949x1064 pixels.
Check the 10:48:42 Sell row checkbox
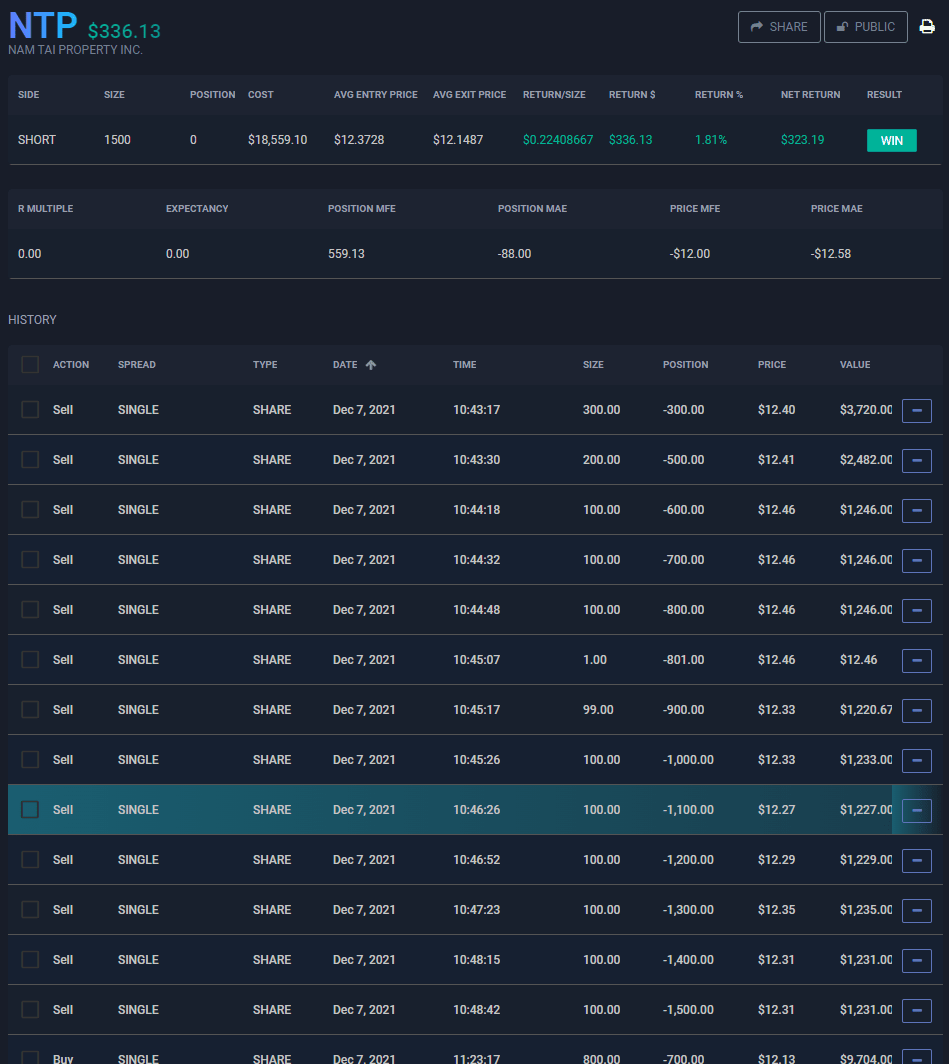pyautogui.click(x=30, y=1009)
